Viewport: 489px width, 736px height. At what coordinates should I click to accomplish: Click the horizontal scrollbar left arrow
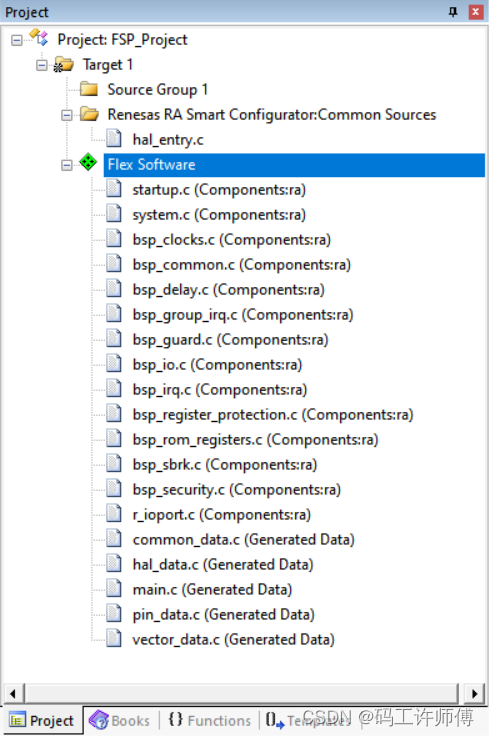13,693
